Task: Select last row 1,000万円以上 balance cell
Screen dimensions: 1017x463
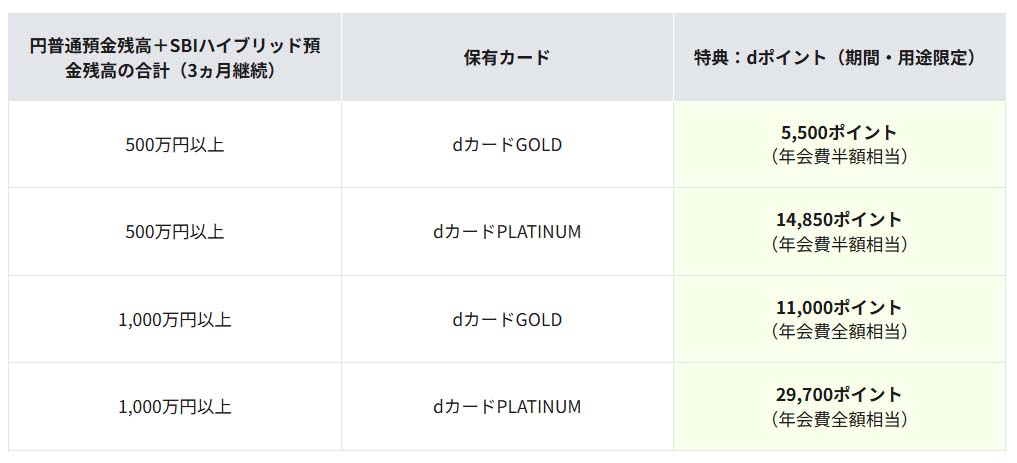Action: 174,407
